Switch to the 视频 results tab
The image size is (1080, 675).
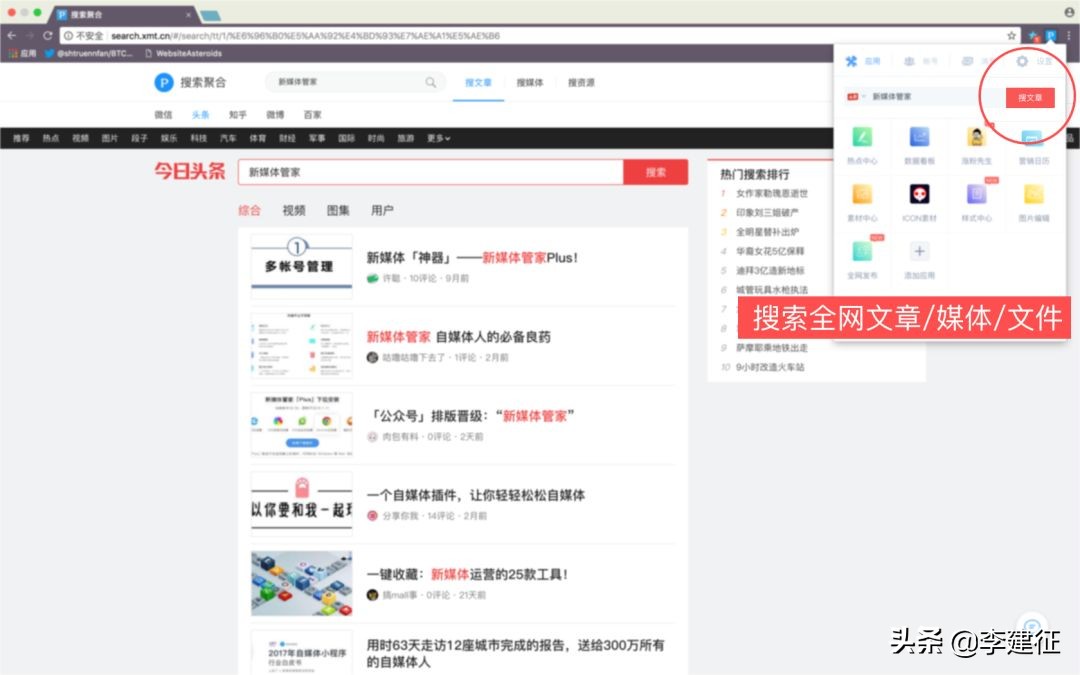[x=291, y=208]
